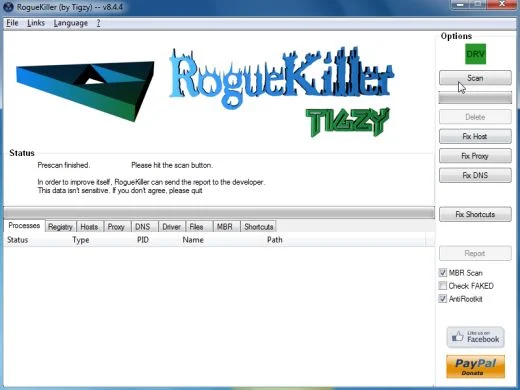The width and height of the screenshot is (520, 390).
Task: Switch to the Processes tab
Action: (24, 226)
